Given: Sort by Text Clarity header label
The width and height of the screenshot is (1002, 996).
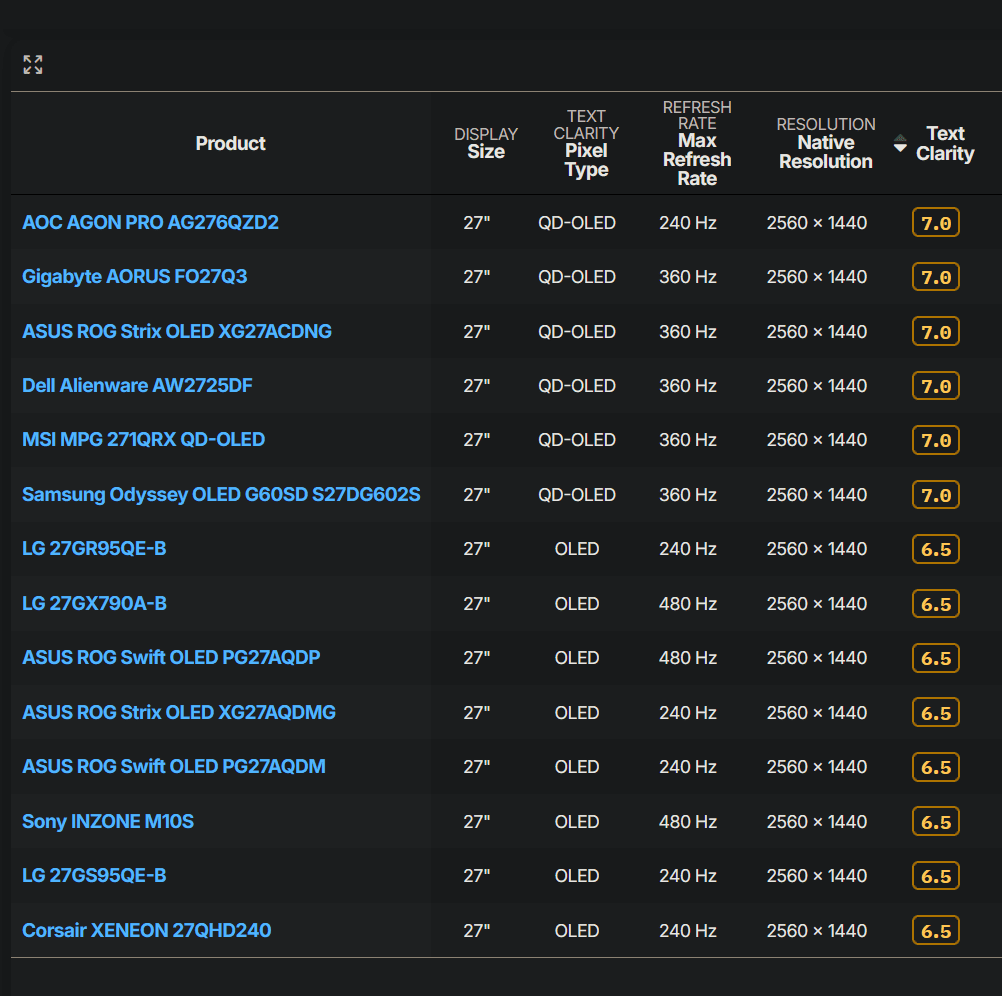Looking at the screenshot, I should (x=945, y=143).
